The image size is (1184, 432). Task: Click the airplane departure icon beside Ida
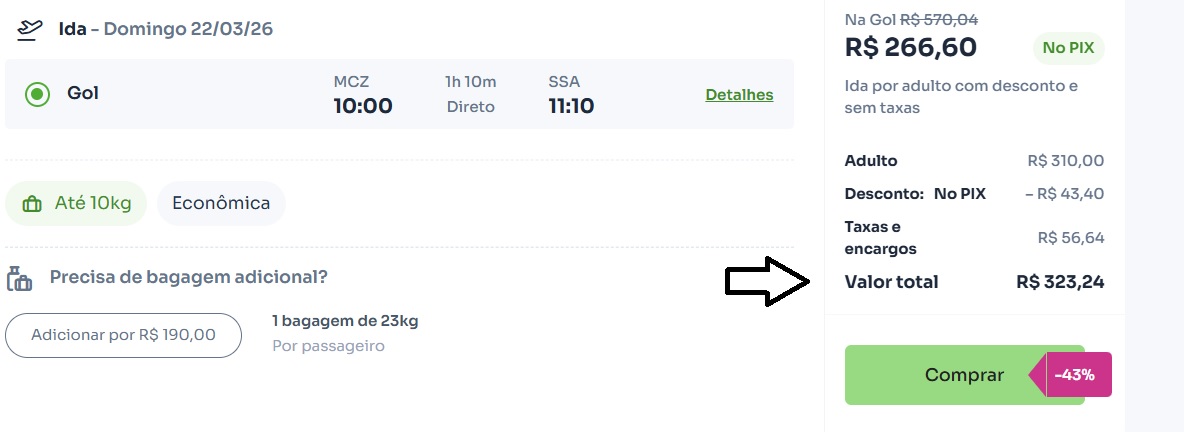pyautogui.click(x=30, y=28)
